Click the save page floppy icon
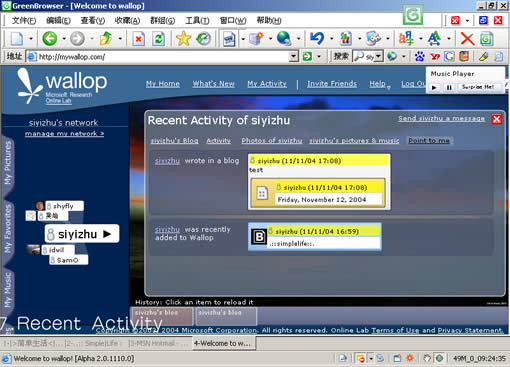 coord(229,39)
